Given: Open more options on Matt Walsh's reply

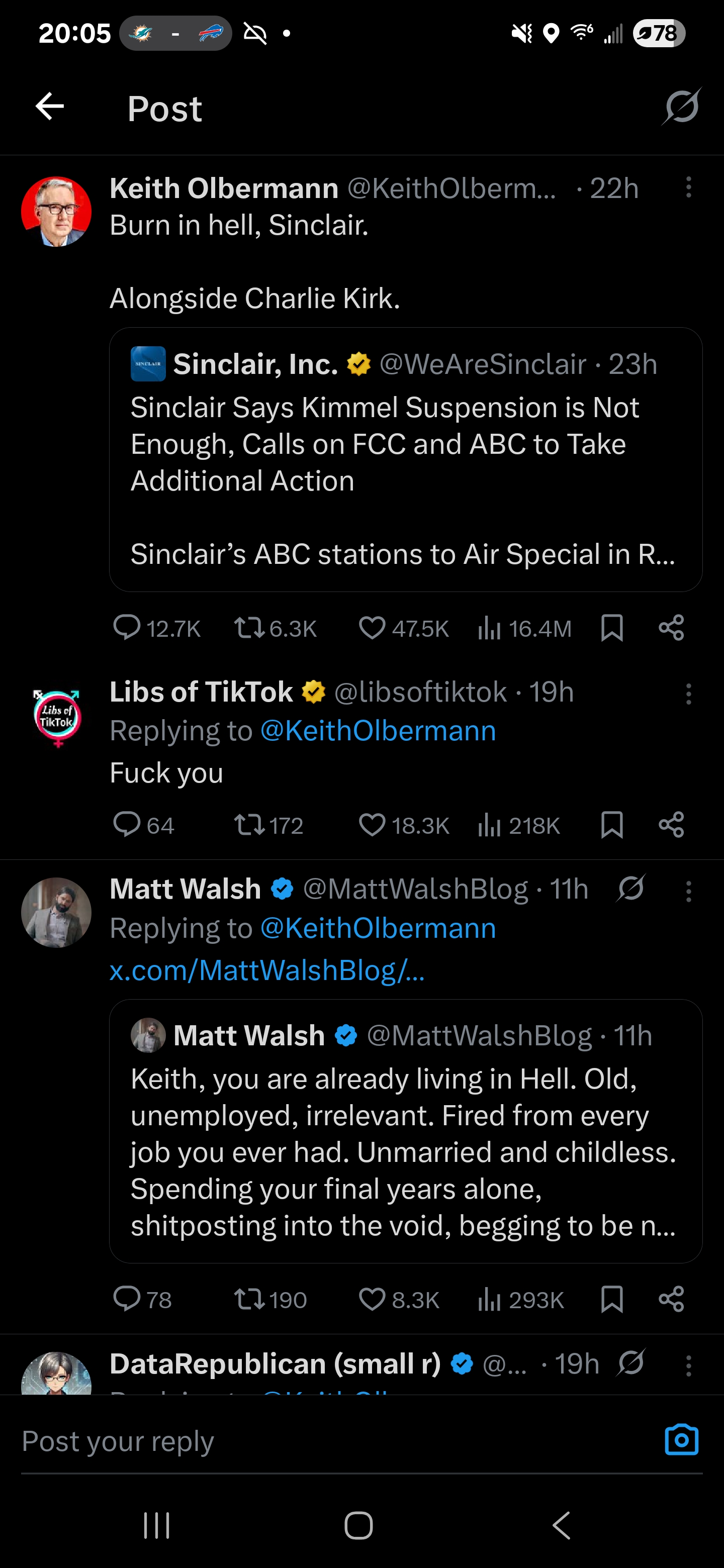Looking at the screenshot, I should click(x=689, y=891).
